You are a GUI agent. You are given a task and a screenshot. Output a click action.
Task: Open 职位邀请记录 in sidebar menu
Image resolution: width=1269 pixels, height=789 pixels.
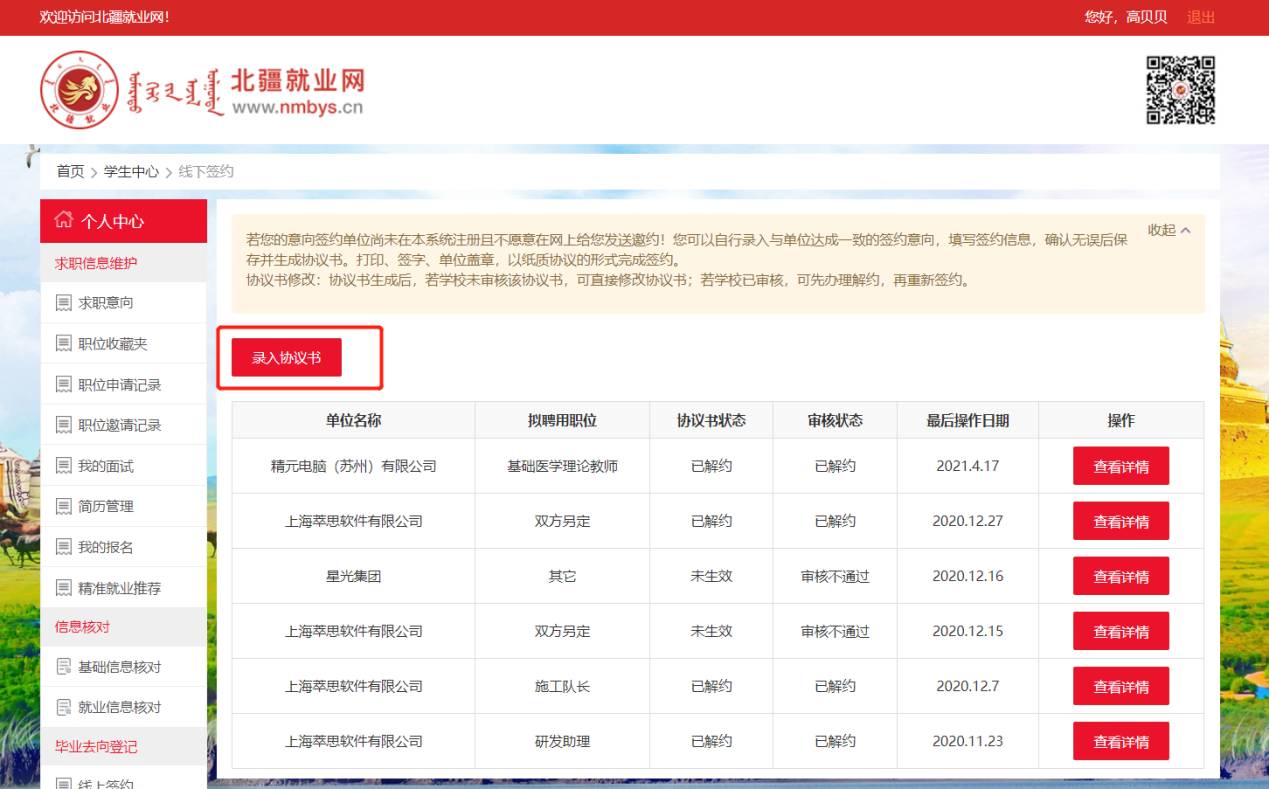click(119, 425)
